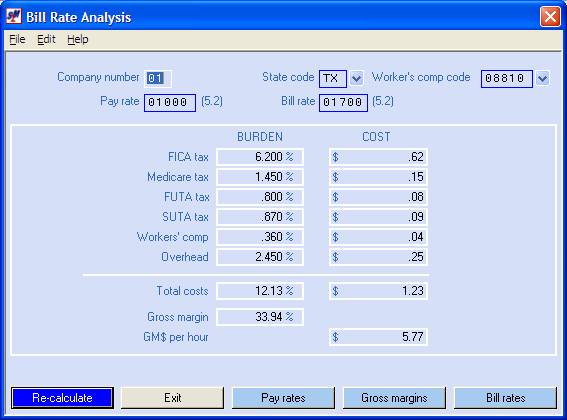Open the Help menu

(x=78, y=39)
